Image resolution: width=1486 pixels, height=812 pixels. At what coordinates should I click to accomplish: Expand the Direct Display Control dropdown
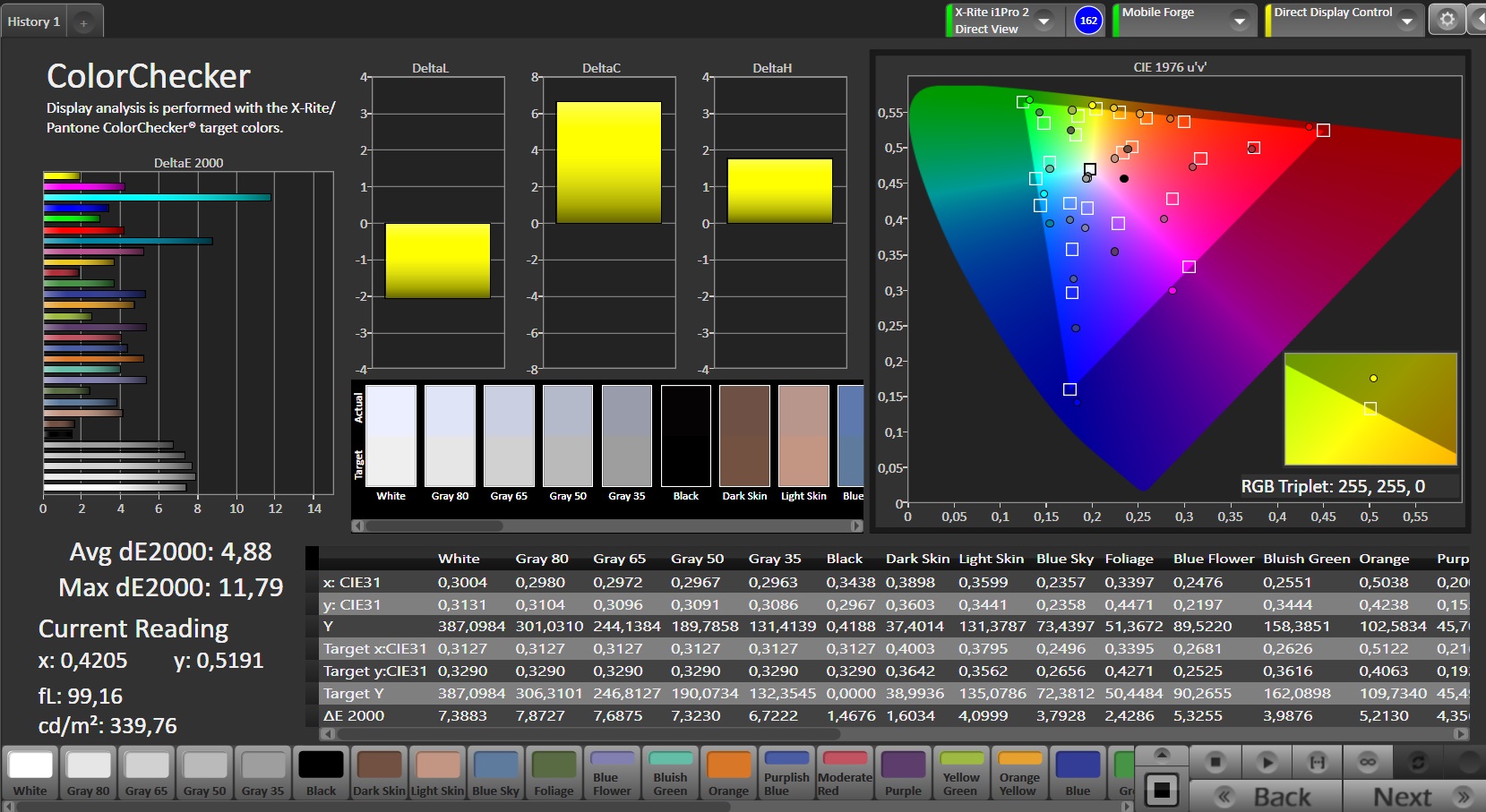point(1406,21)
